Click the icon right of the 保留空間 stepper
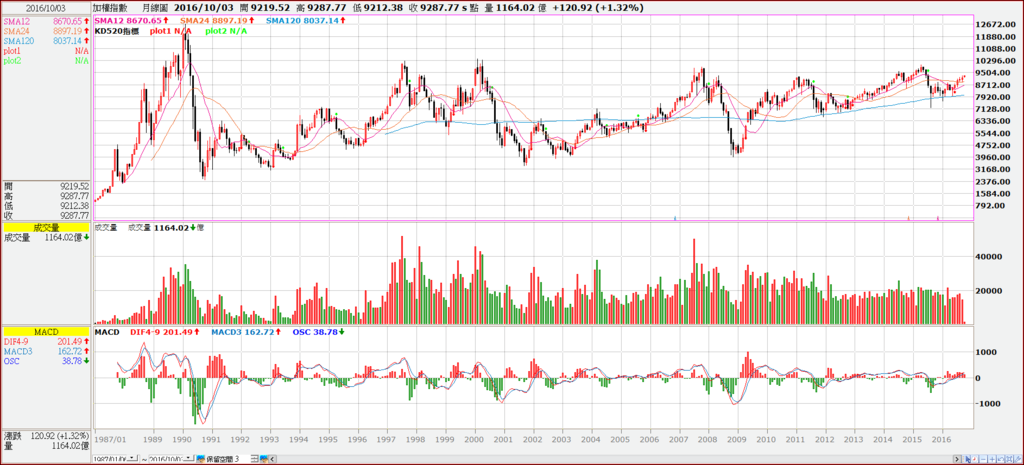The height and width of the screenshot is (465, 1024). click(264, 459)
